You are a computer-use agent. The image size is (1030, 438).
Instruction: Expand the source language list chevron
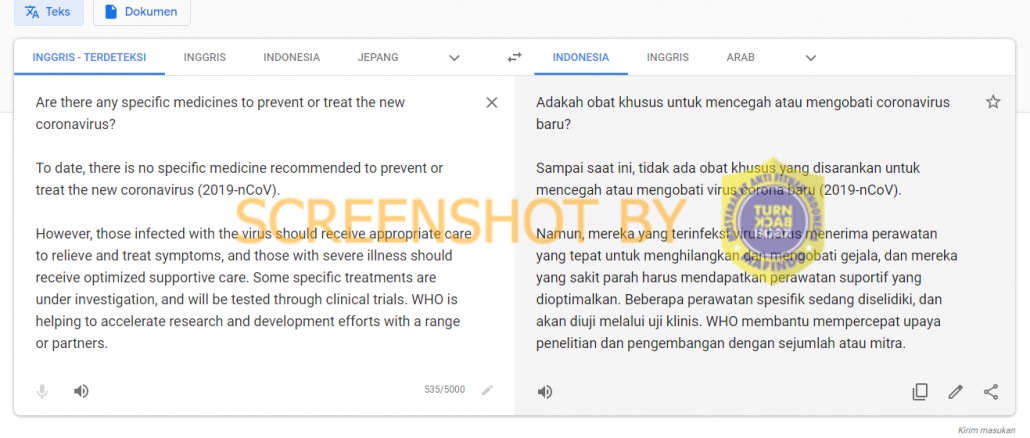tap(454, 58)
